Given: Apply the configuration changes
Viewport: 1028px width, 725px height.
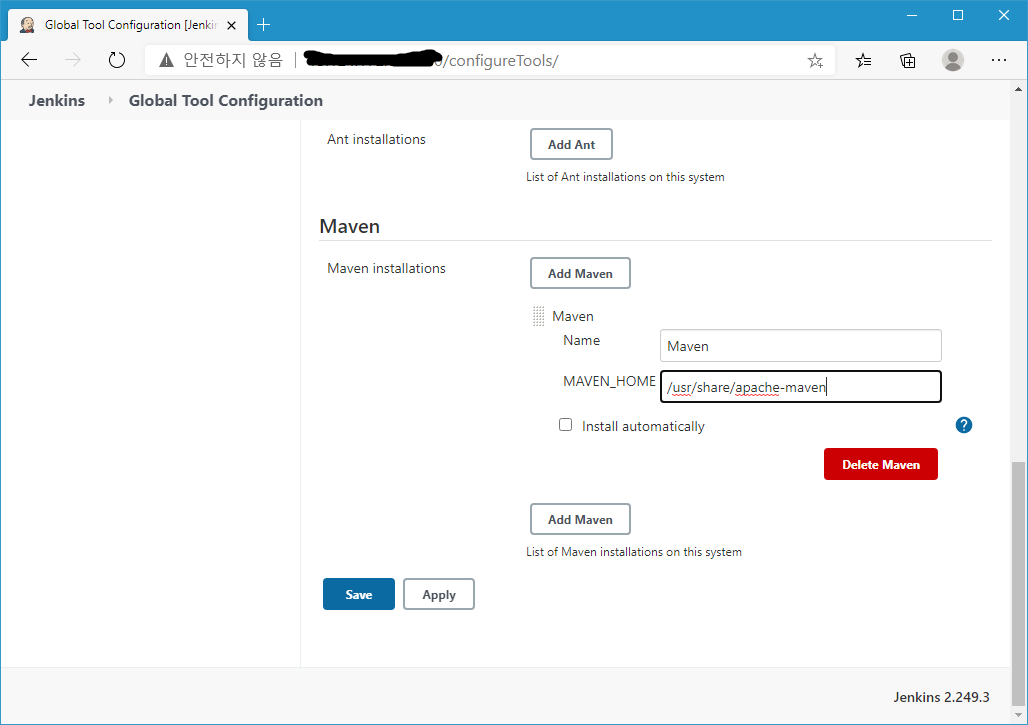Looking at the screenshot, I should click(439, 594).
